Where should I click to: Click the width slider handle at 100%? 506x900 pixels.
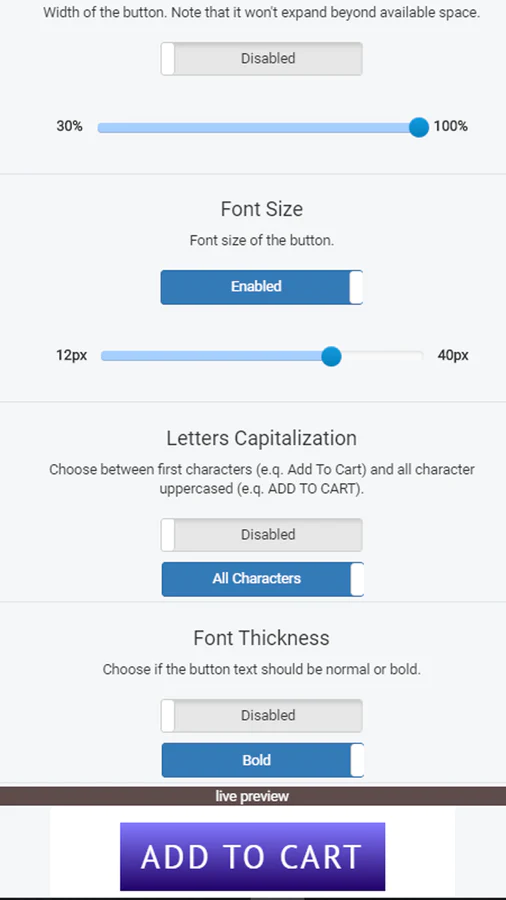click(x=419, y=127)
